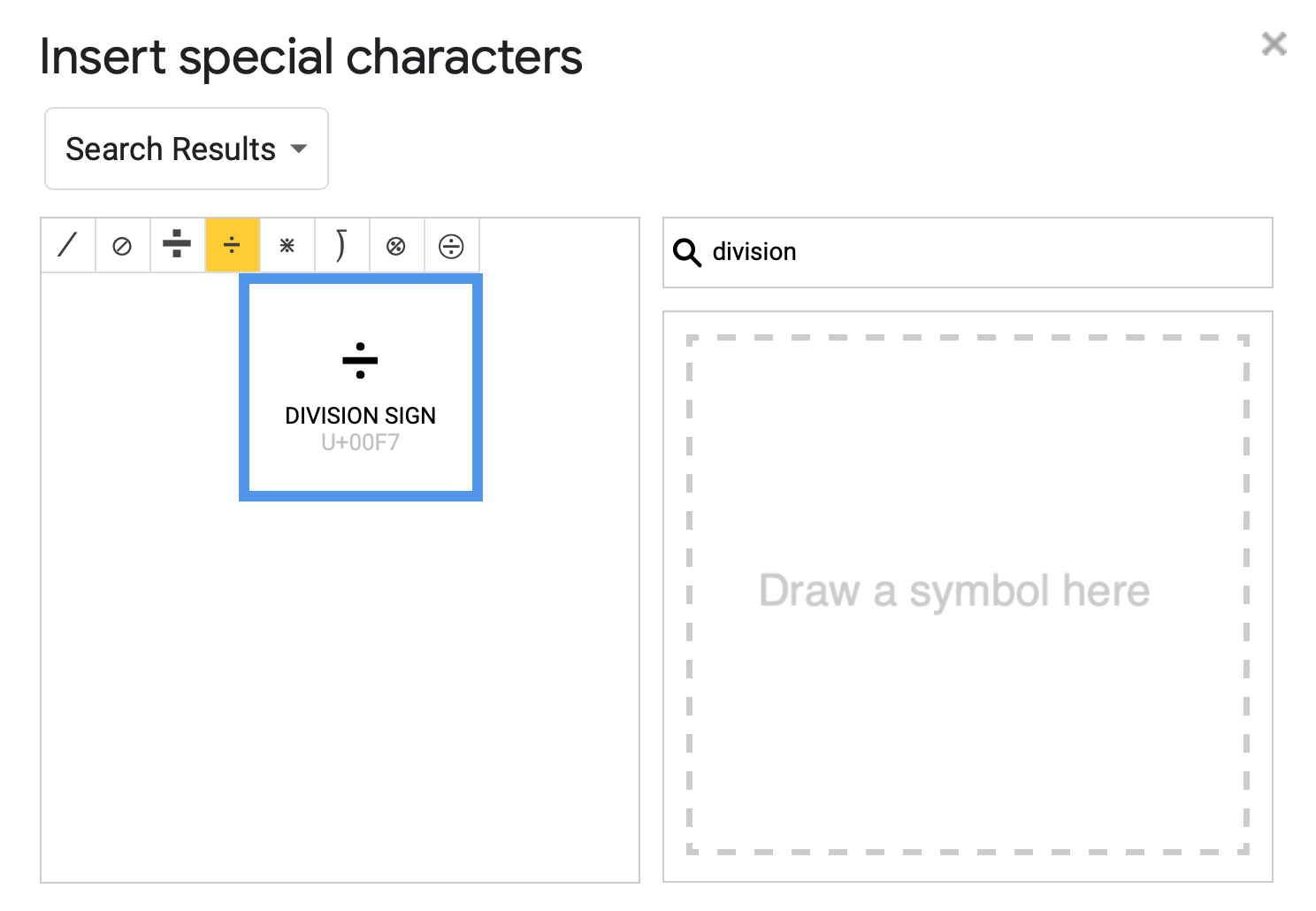1316x911 pixels.
Task: Choose the heavy bold division sign
Action: tap(178, 245)
